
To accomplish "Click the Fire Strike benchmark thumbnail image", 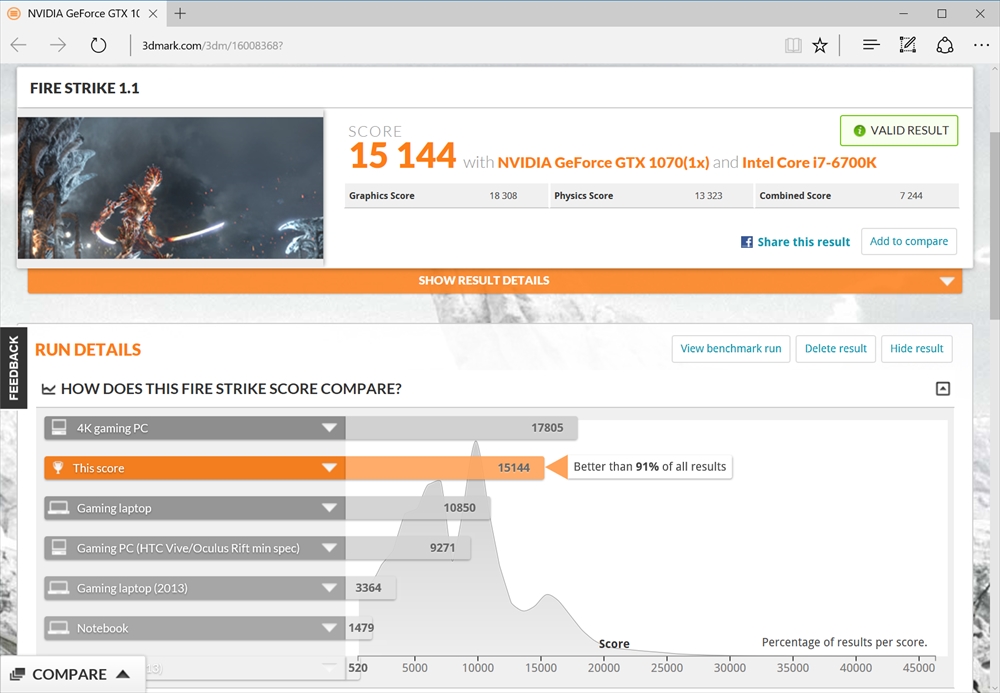I will [x=171, y=187].
